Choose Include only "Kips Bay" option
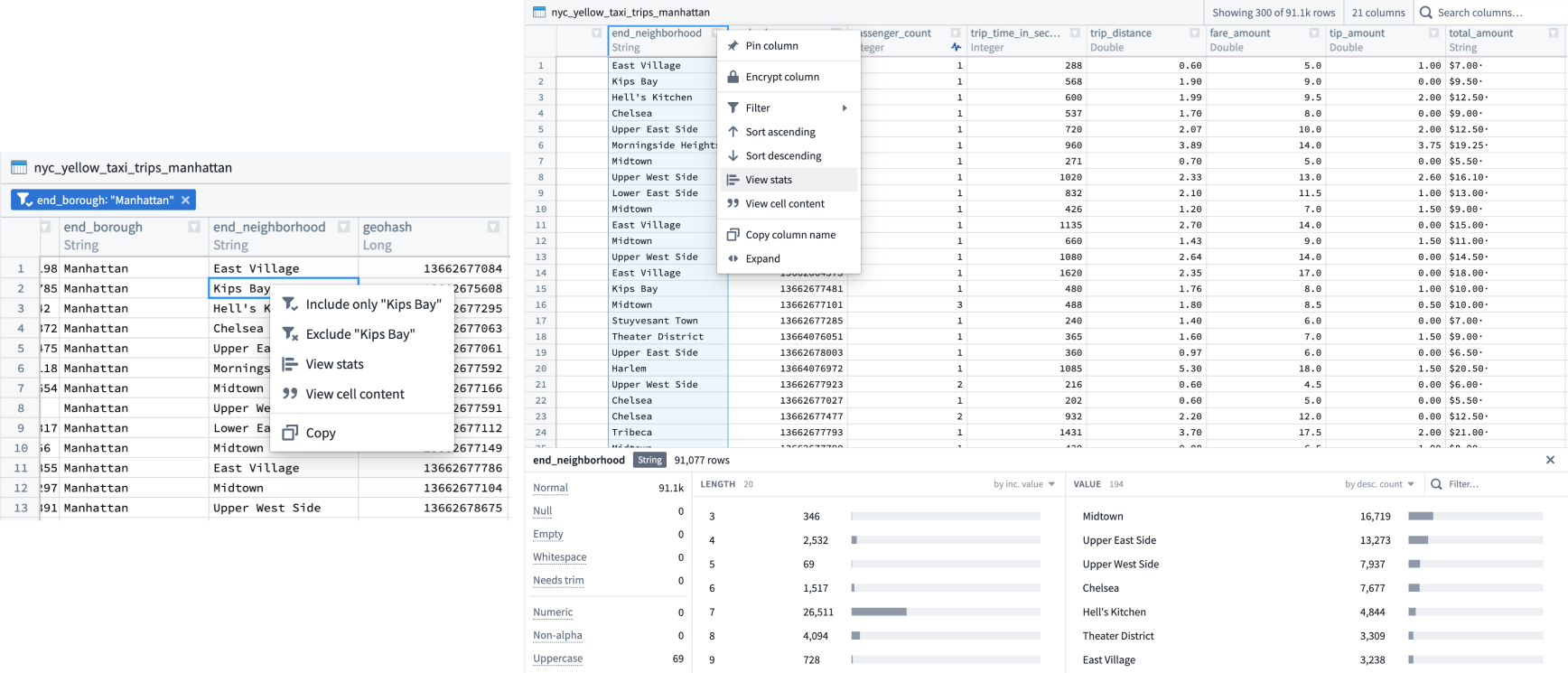The height and width of the screenshot is (673, 1568). (x=373, y=304)
